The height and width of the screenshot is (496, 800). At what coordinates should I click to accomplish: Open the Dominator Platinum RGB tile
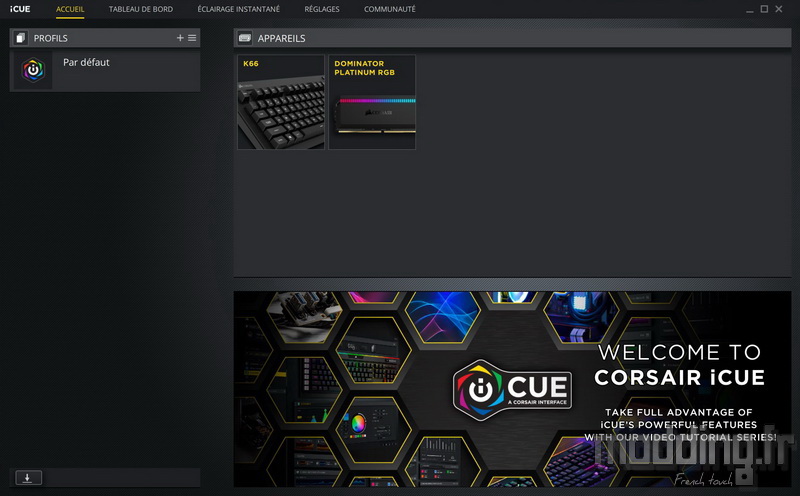[x=372, y=102]
